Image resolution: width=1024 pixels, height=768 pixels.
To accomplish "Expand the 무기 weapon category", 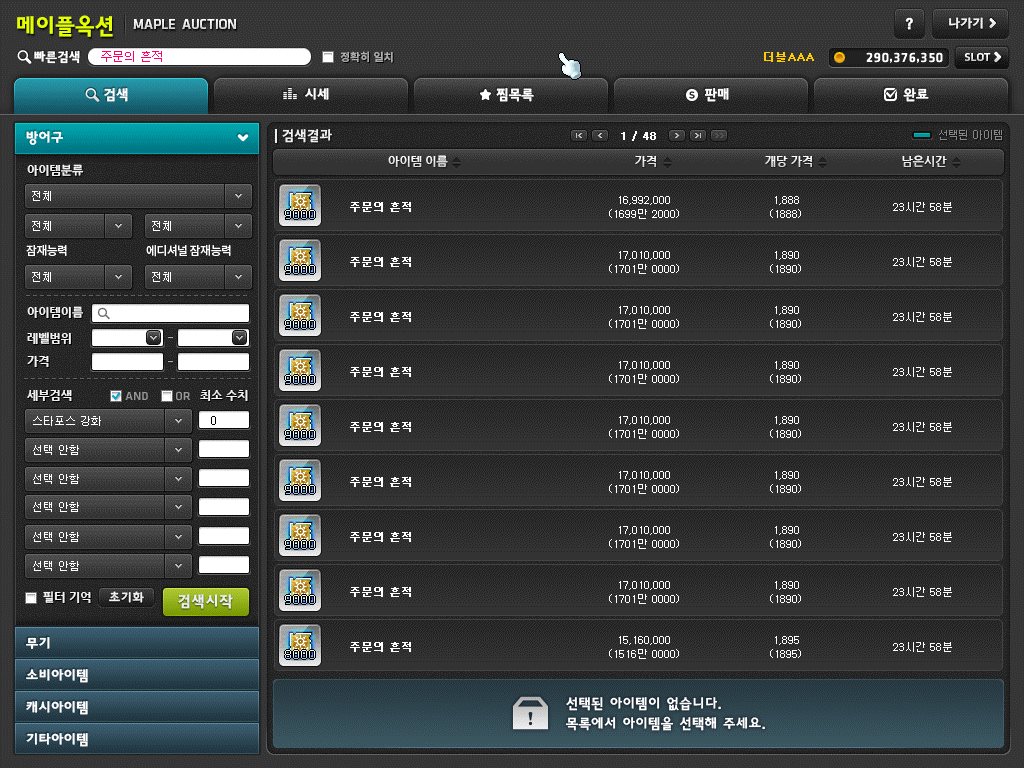I will (137, 643).
